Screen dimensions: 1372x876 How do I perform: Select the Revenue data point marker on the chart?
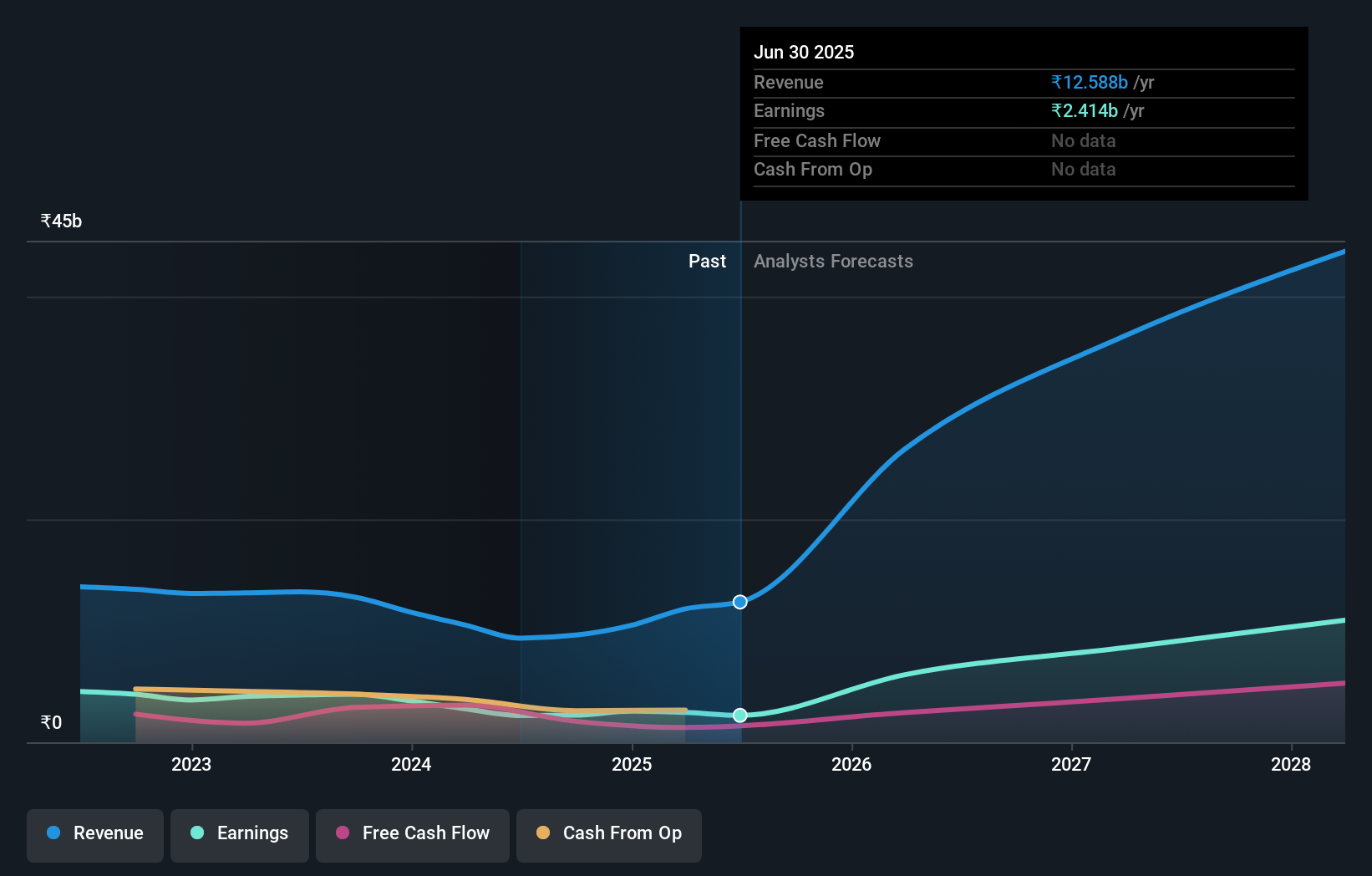click(x=739, y=602)
